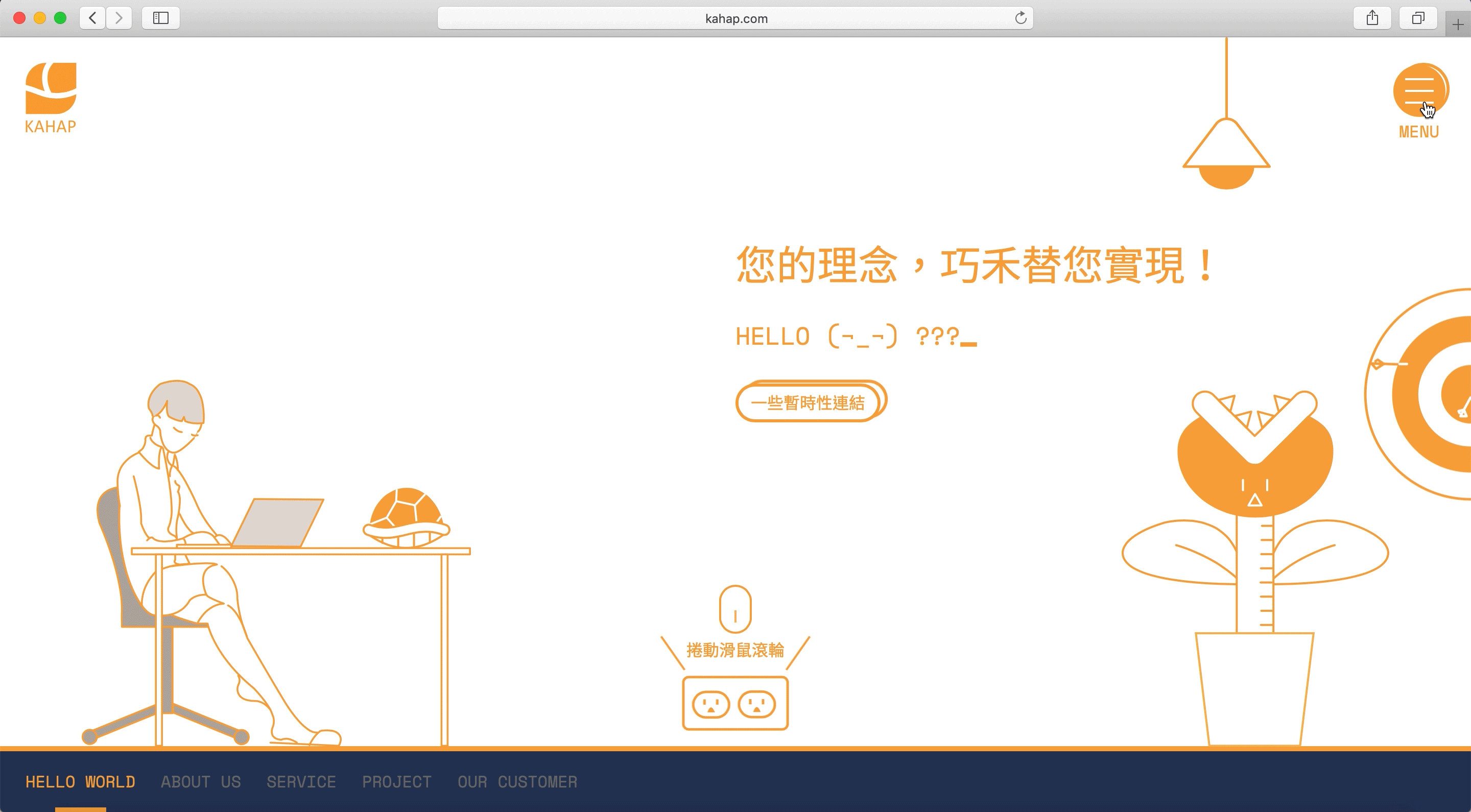This screenshot has width=1471, height=812.
Task: Click the 一些暫時性連結 button
Action: [811, 401]
